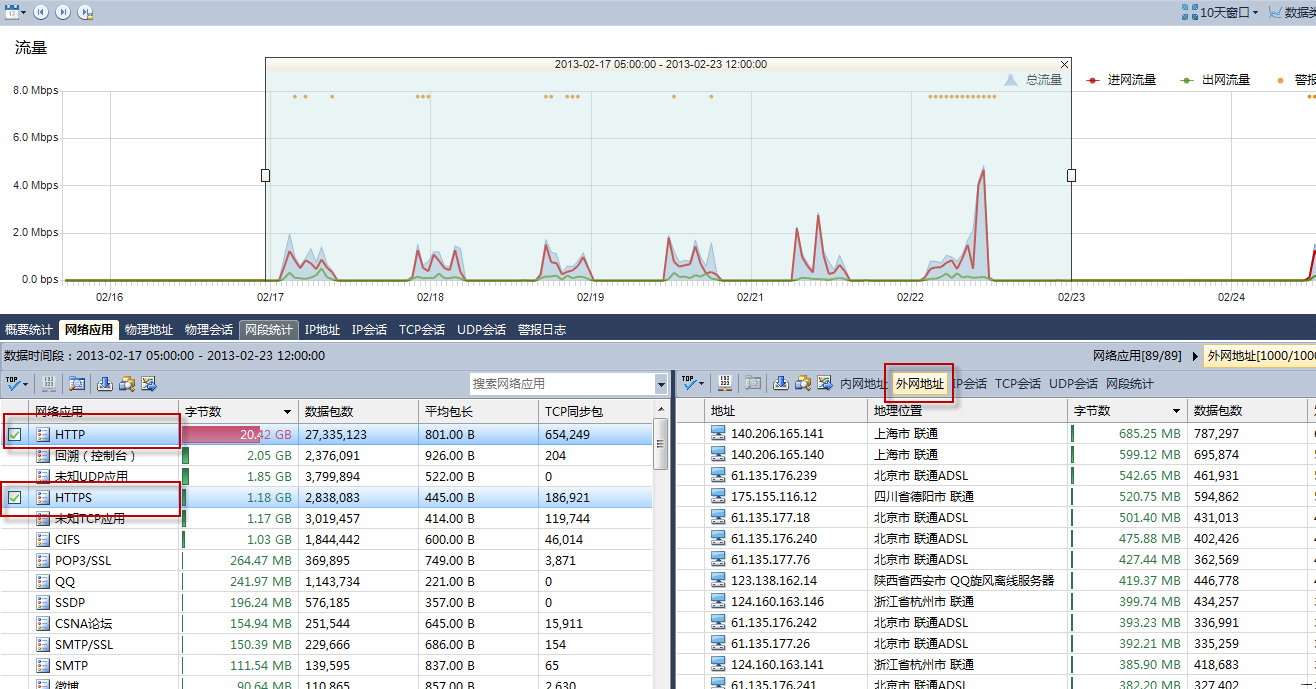Image resolution: width=1316 pixels, height=689 pixels.
Task: Uncheck the HTTP application checkbox
Action: click(x=15, y=434)
